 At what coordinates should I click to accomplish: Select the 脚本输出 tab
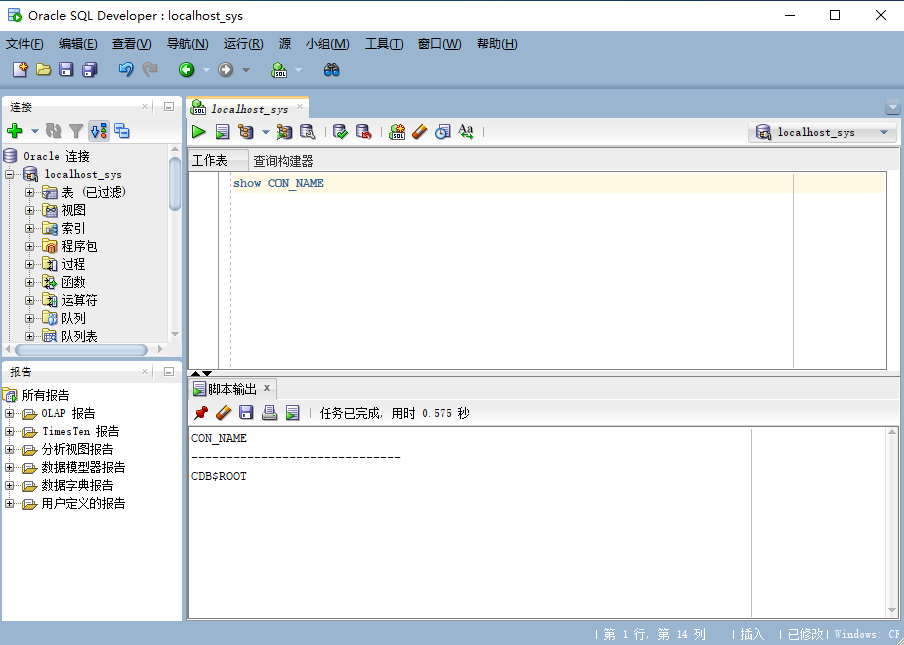(232, 389)
